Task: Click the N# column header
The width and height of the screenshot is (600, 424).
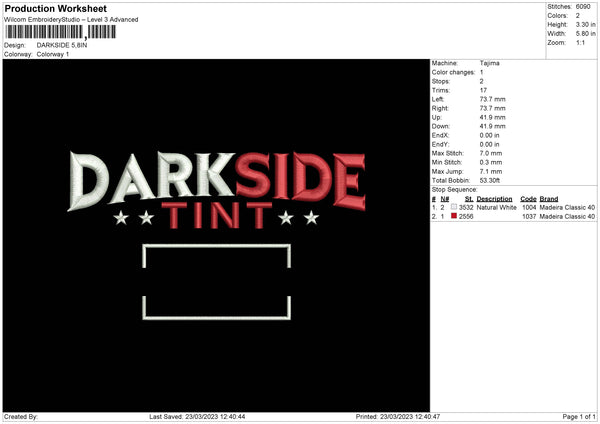Action: [x=445, y=199]
